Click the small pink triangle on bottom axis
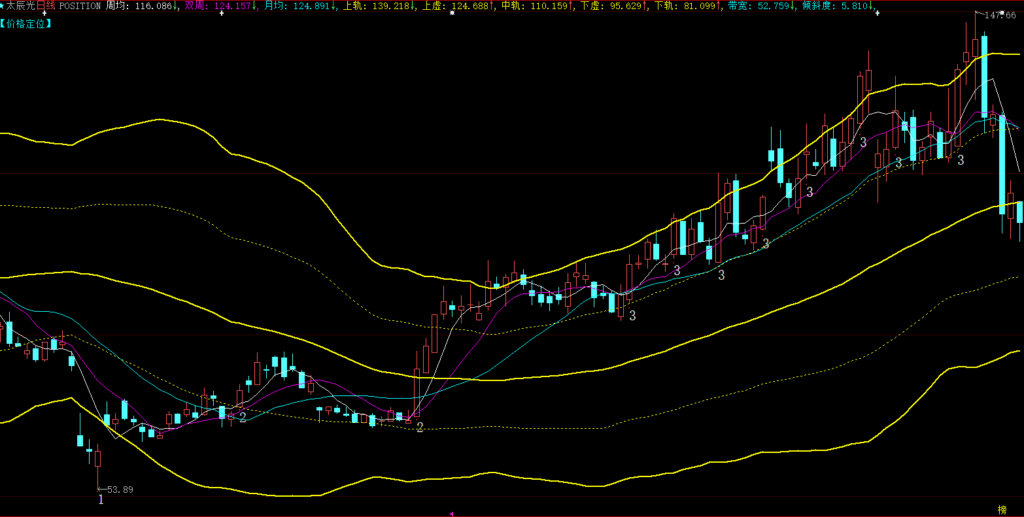 [x=452, y=513]
